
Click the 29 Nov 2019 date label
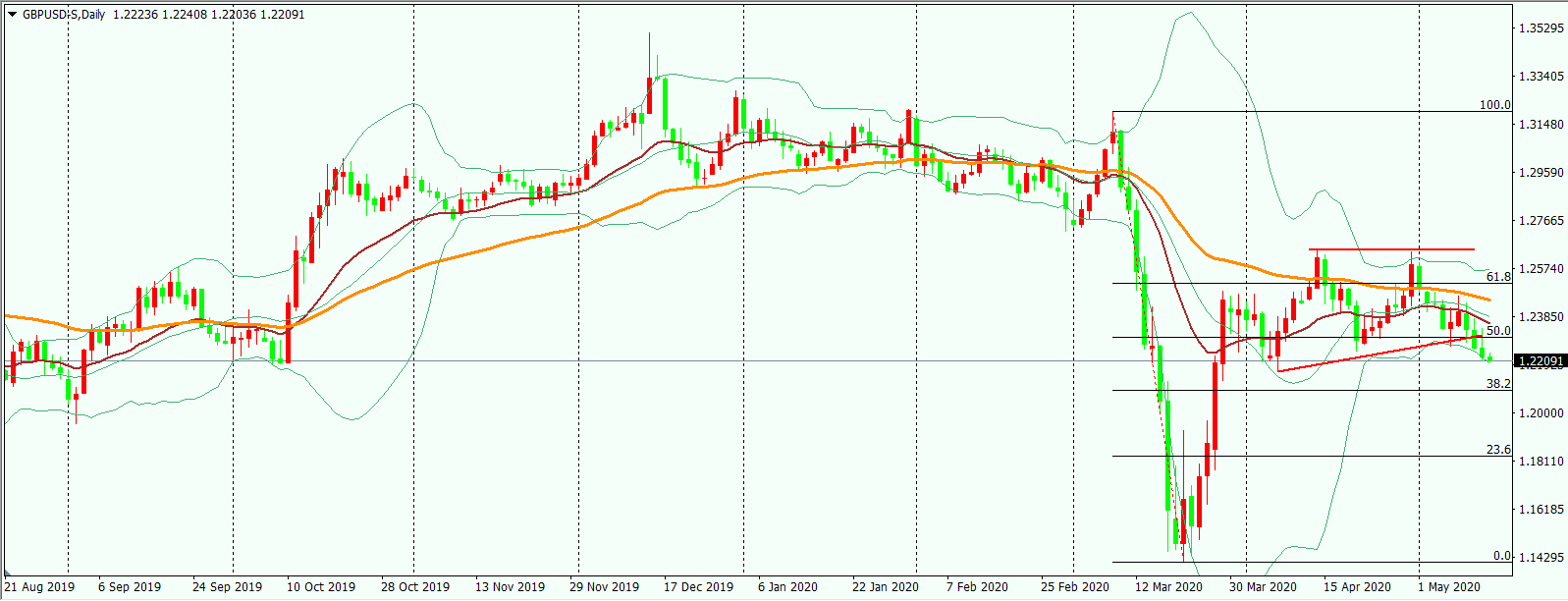pyautogui.click(x=604, y=587)
